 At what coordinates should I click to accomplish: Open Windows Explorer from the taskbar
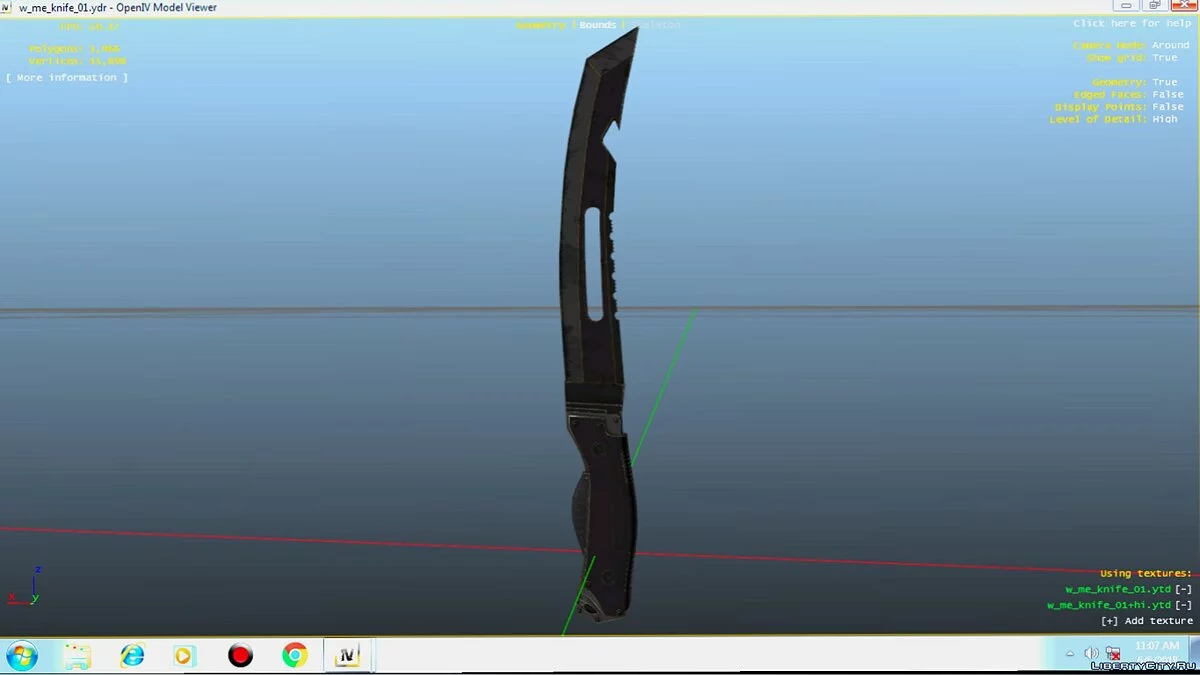click(77, 656)
